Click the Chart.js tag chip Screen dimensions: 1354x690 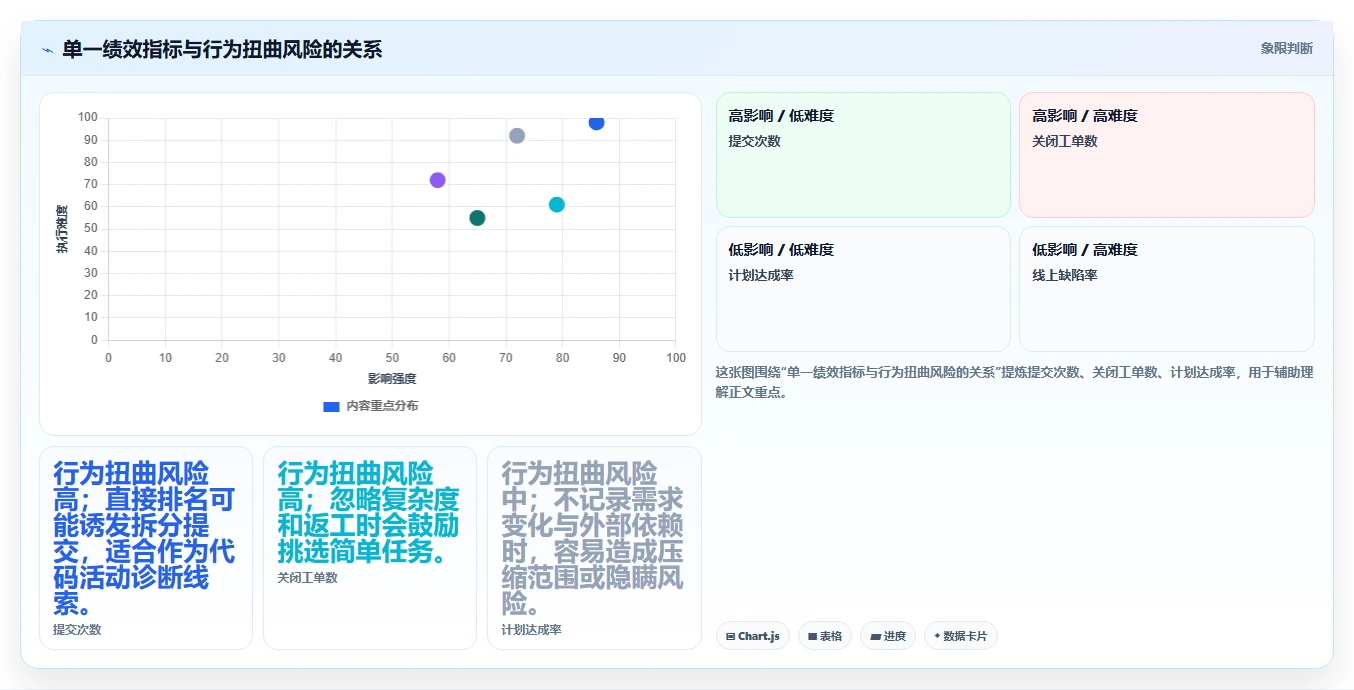pos(753,636)
